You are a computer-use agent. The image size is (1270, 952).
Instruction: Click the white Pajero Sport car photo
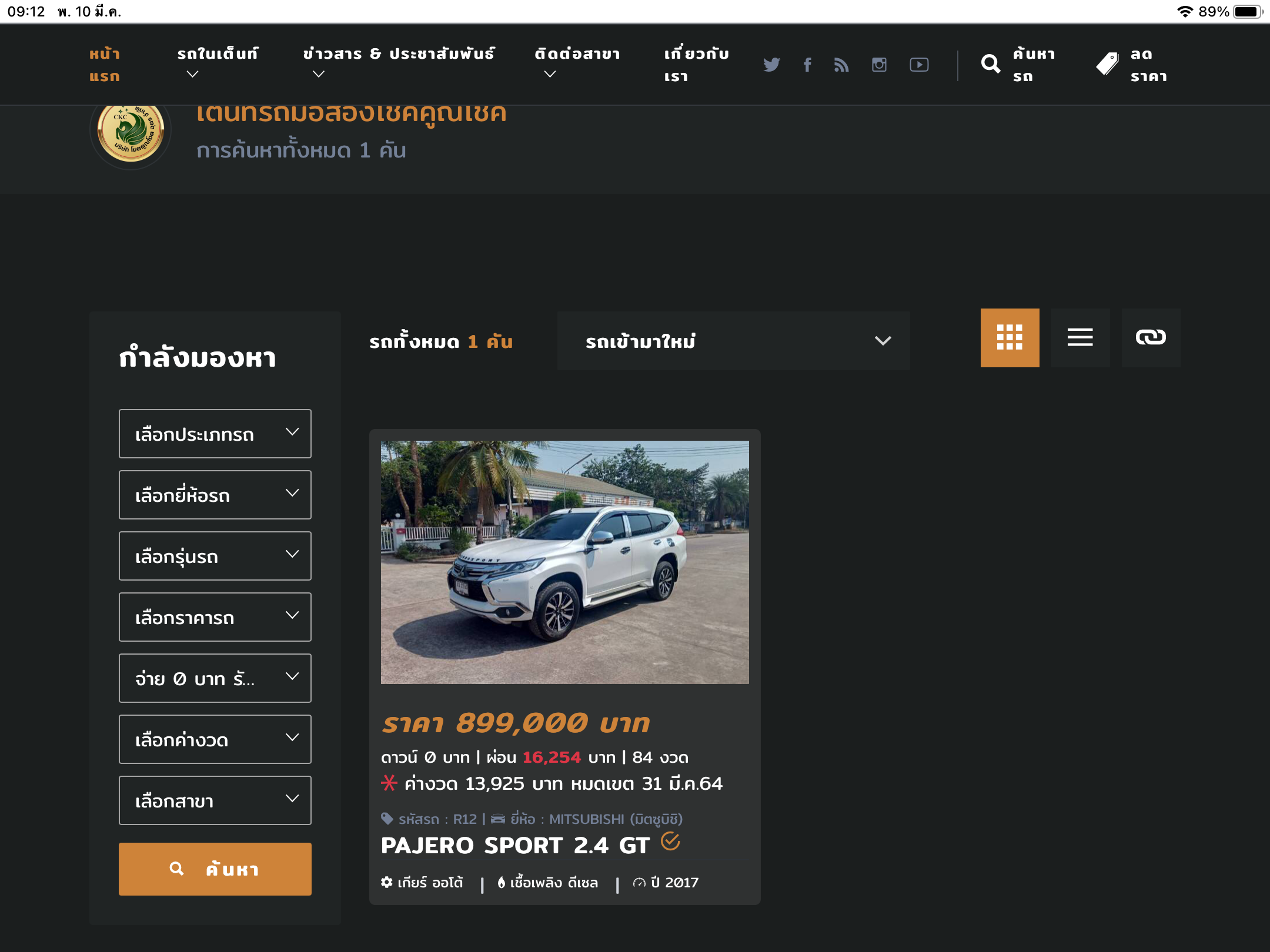point(564,562)
